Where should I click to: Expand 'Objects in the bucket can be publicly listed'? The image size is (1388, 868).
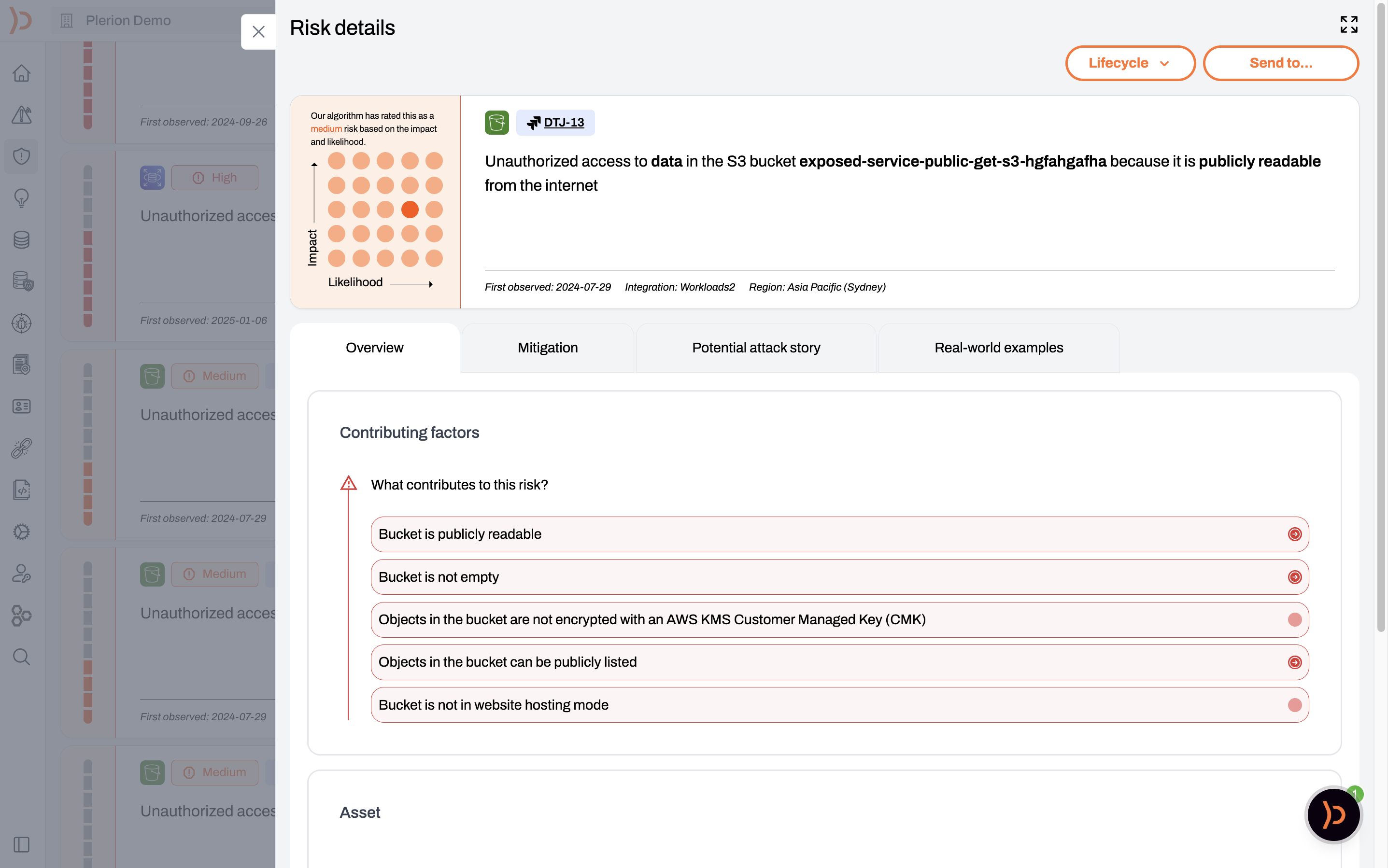(x=1294, y=662)
